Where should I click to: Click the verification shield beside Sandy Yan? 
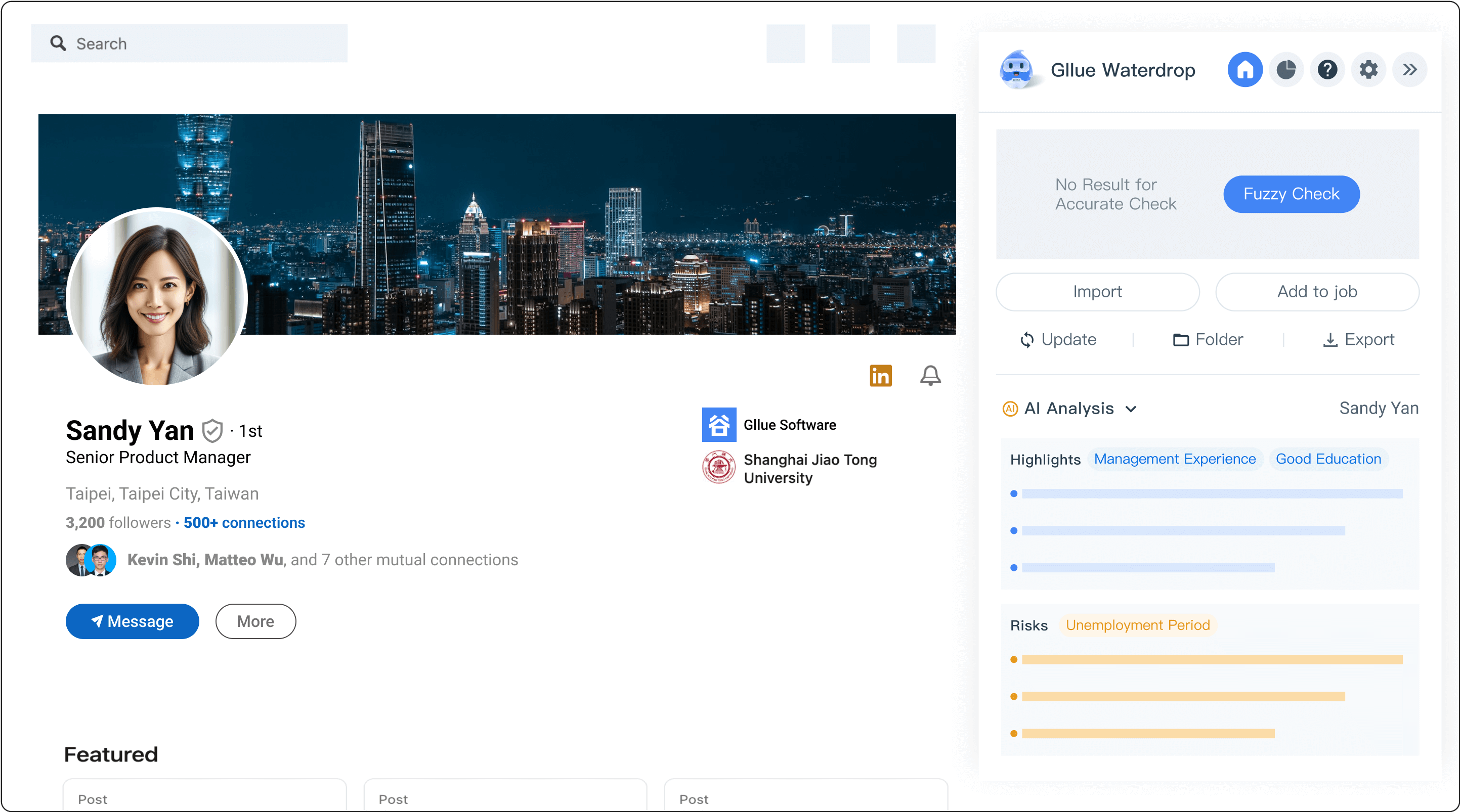212,431
